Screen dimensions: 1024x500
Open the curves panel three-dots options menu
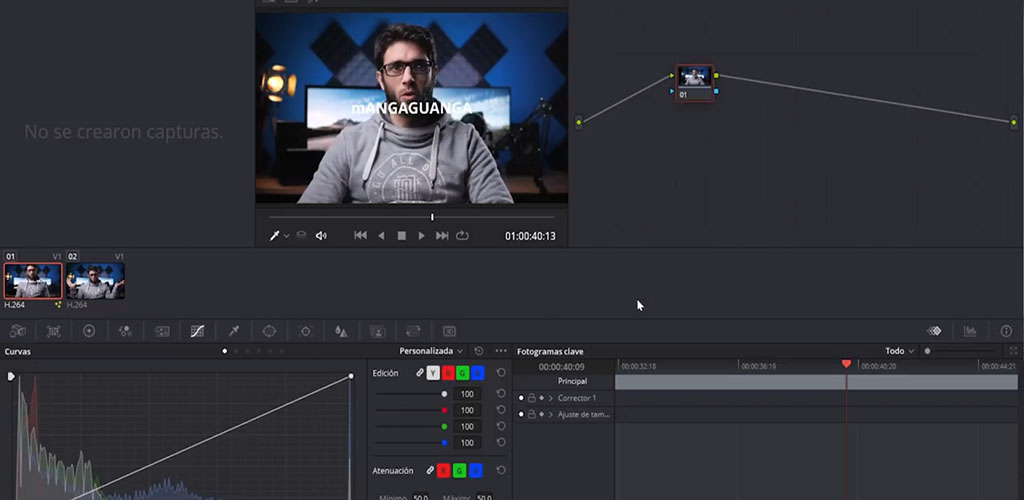pyautogui.click(x=501, y=351)
